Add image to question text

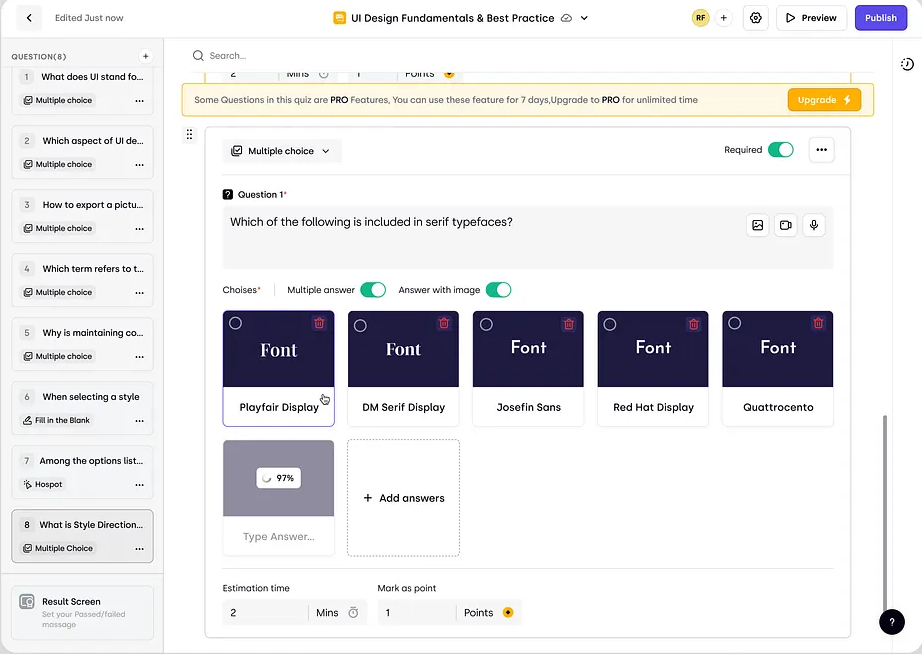coord(758,225)
